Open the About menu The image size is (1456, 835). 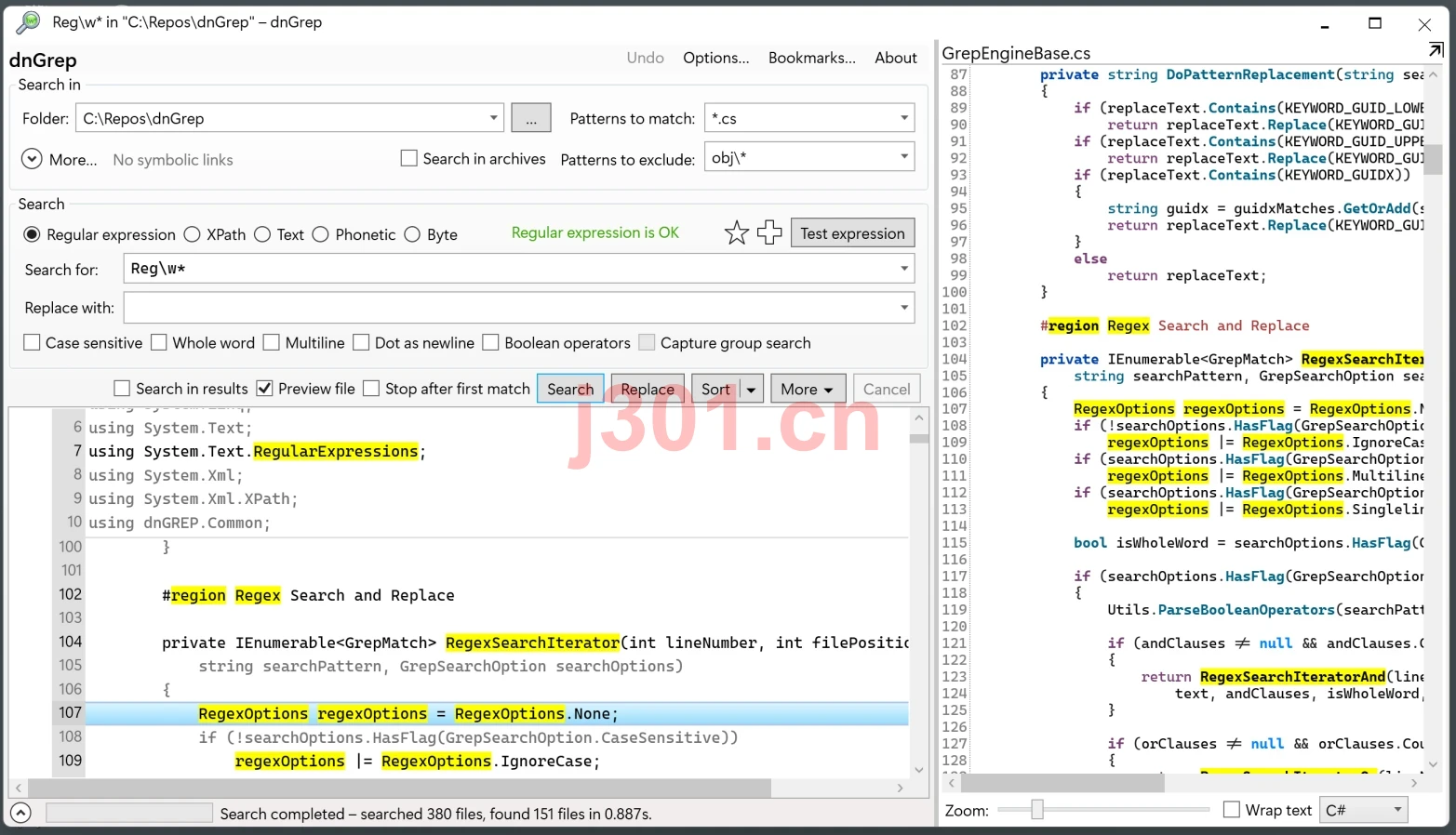point(896,58)
